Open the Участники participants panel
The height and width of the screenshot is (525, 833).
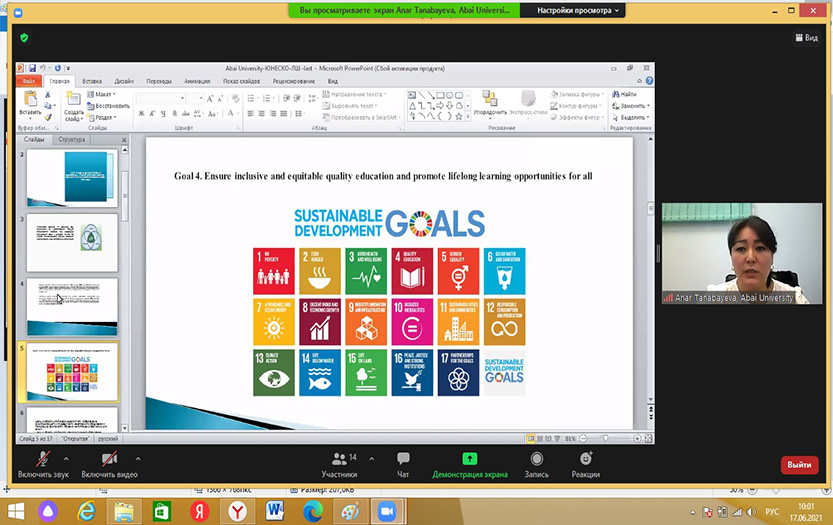tap(340, 464)
